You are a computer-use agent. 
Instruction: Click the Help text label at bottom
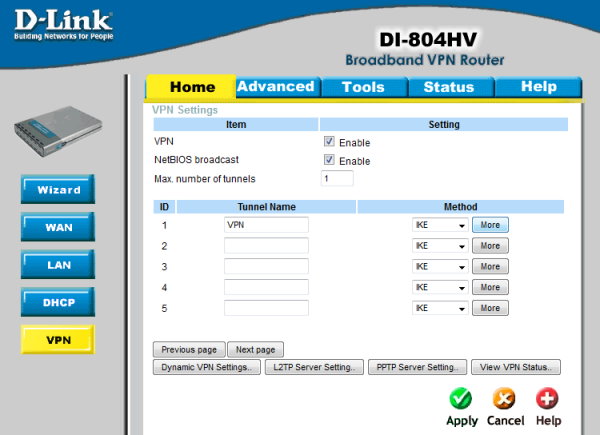(548, 420)
